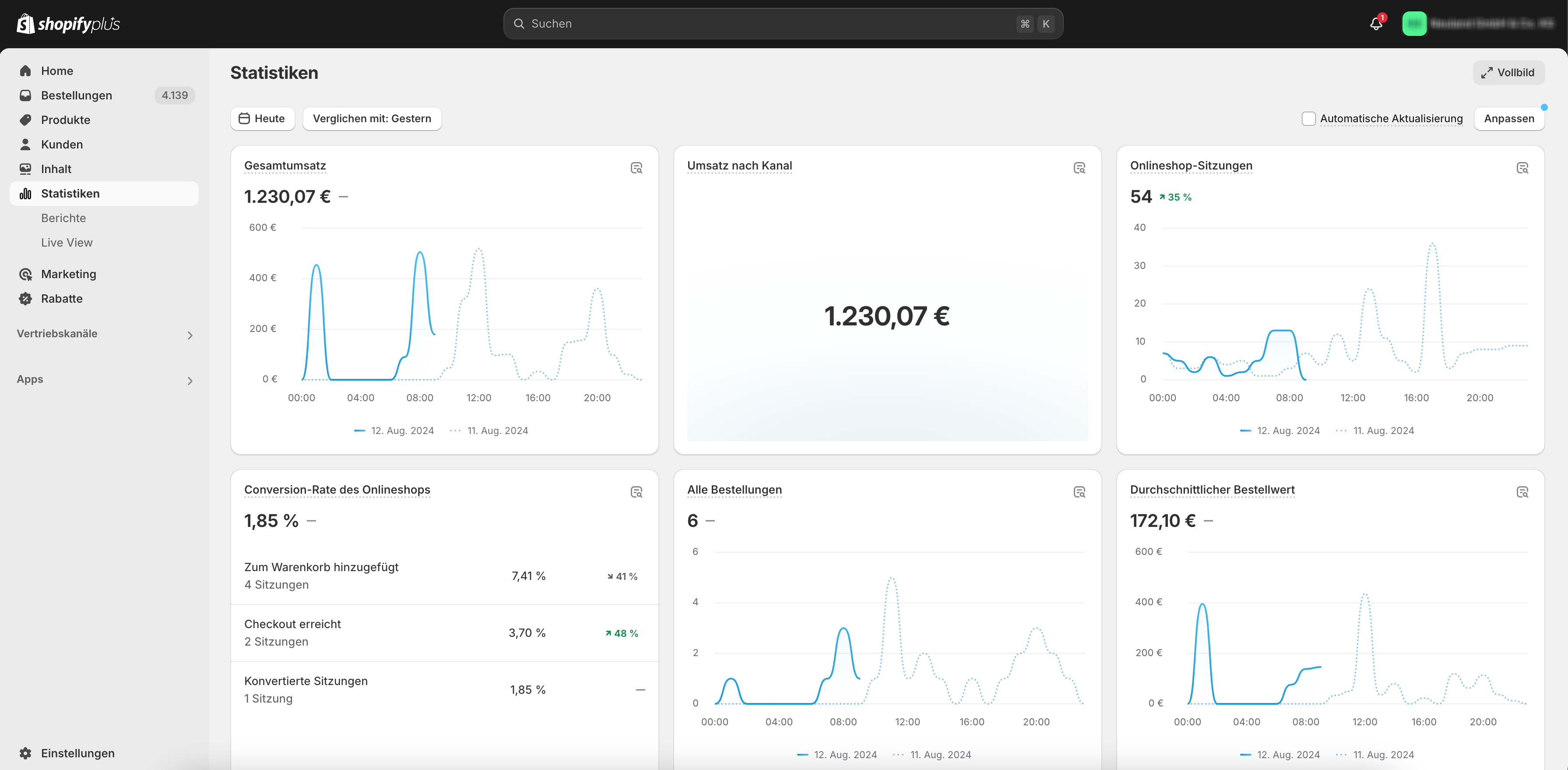Click the Einstellungen gear icon

tap(25, 753)
